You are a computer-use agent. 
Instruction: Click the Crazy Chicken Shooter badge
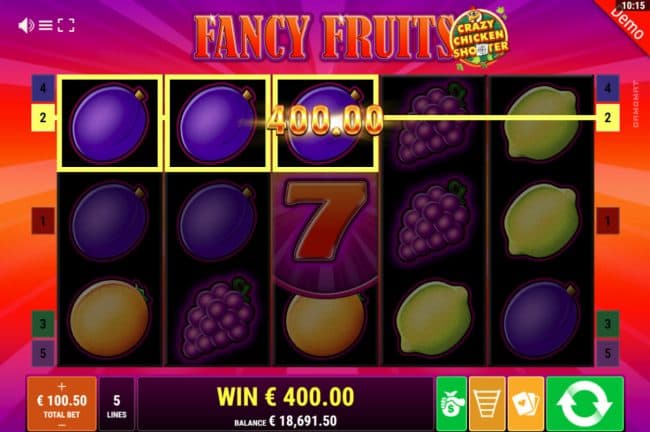[x=480, y=39]
